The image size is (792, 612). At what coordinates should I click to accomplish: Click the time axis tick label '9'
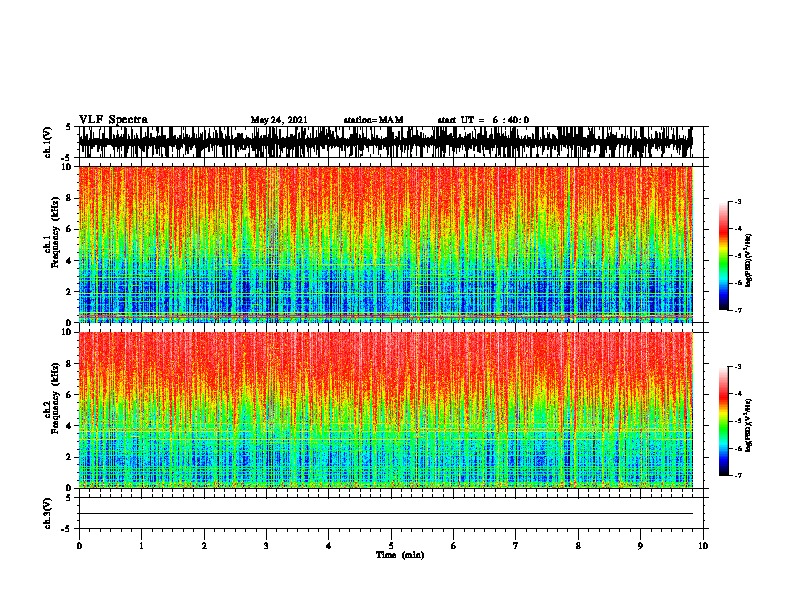pos(640,546)
